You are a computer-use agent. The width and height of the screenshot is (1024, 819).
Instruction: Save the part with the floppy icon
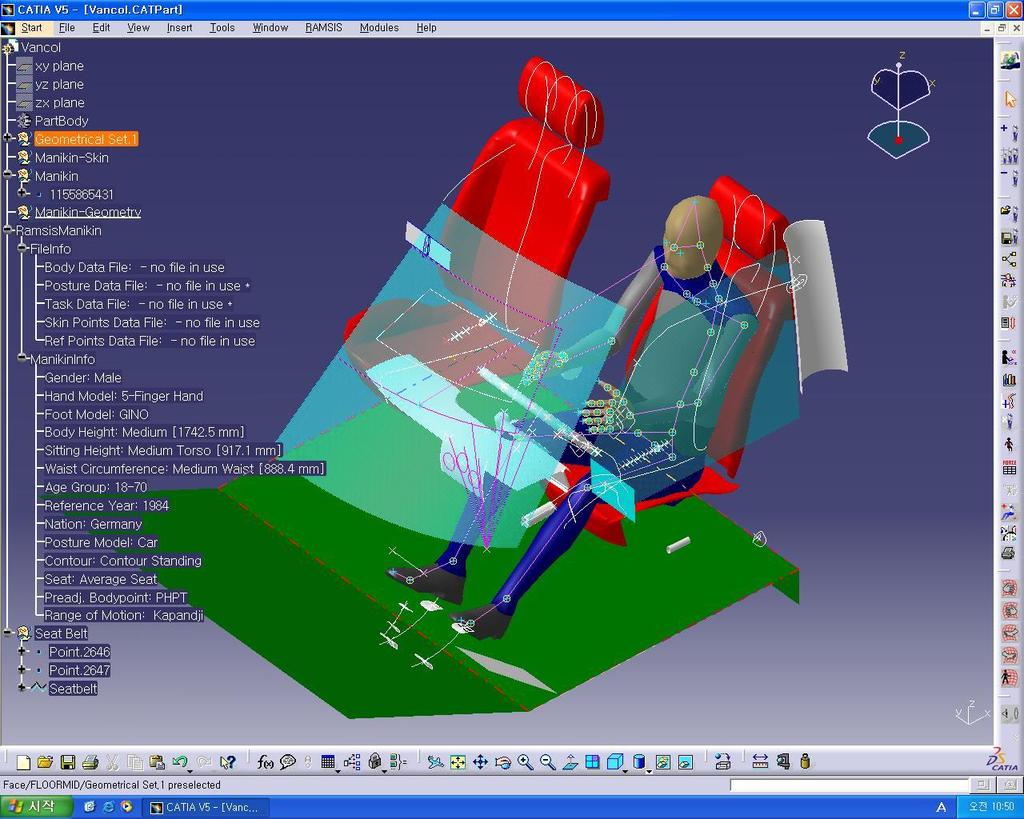67,762
